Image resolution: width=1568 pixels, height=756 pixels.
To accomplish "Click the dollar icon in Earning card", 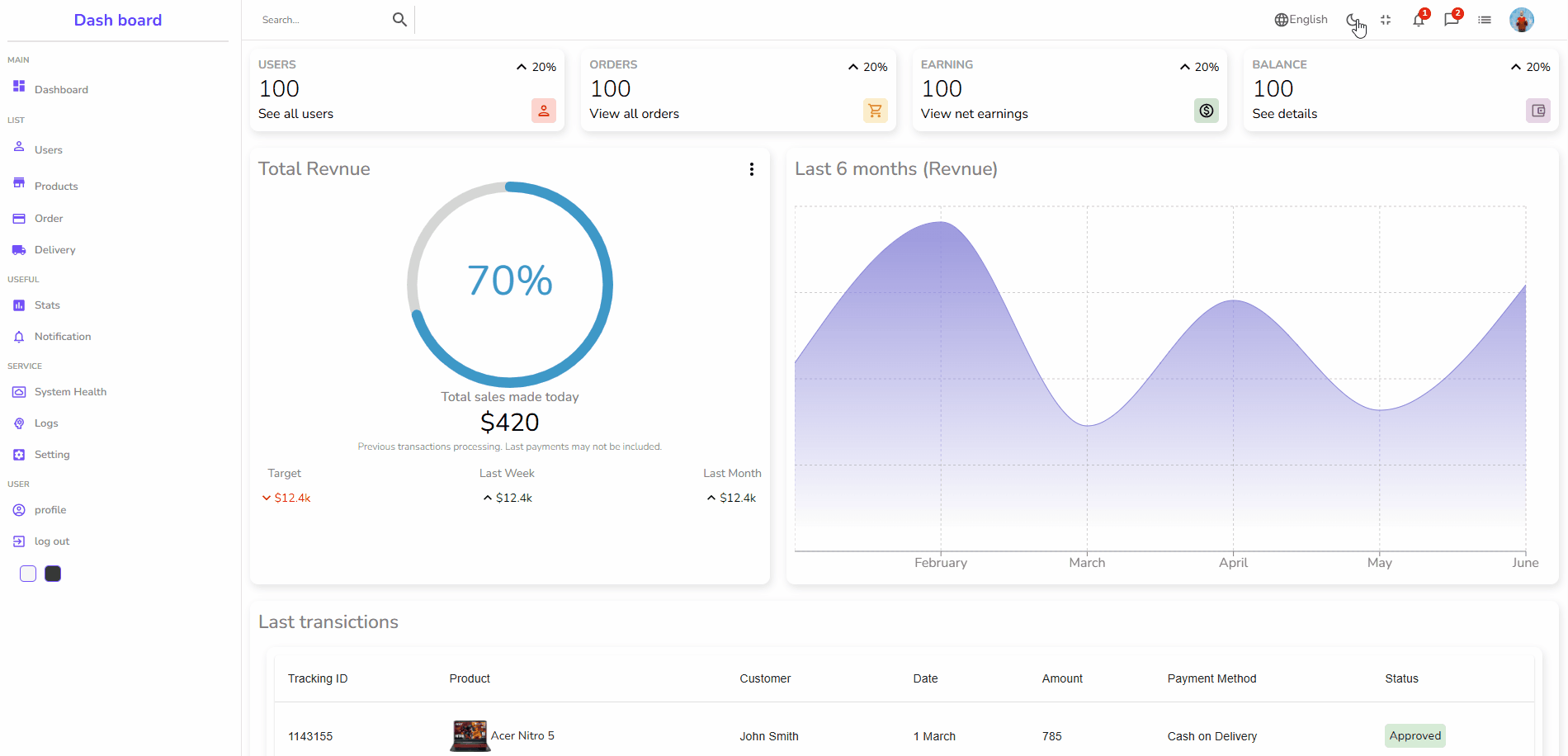I will pyautogui.click(x=1207, y=111).
